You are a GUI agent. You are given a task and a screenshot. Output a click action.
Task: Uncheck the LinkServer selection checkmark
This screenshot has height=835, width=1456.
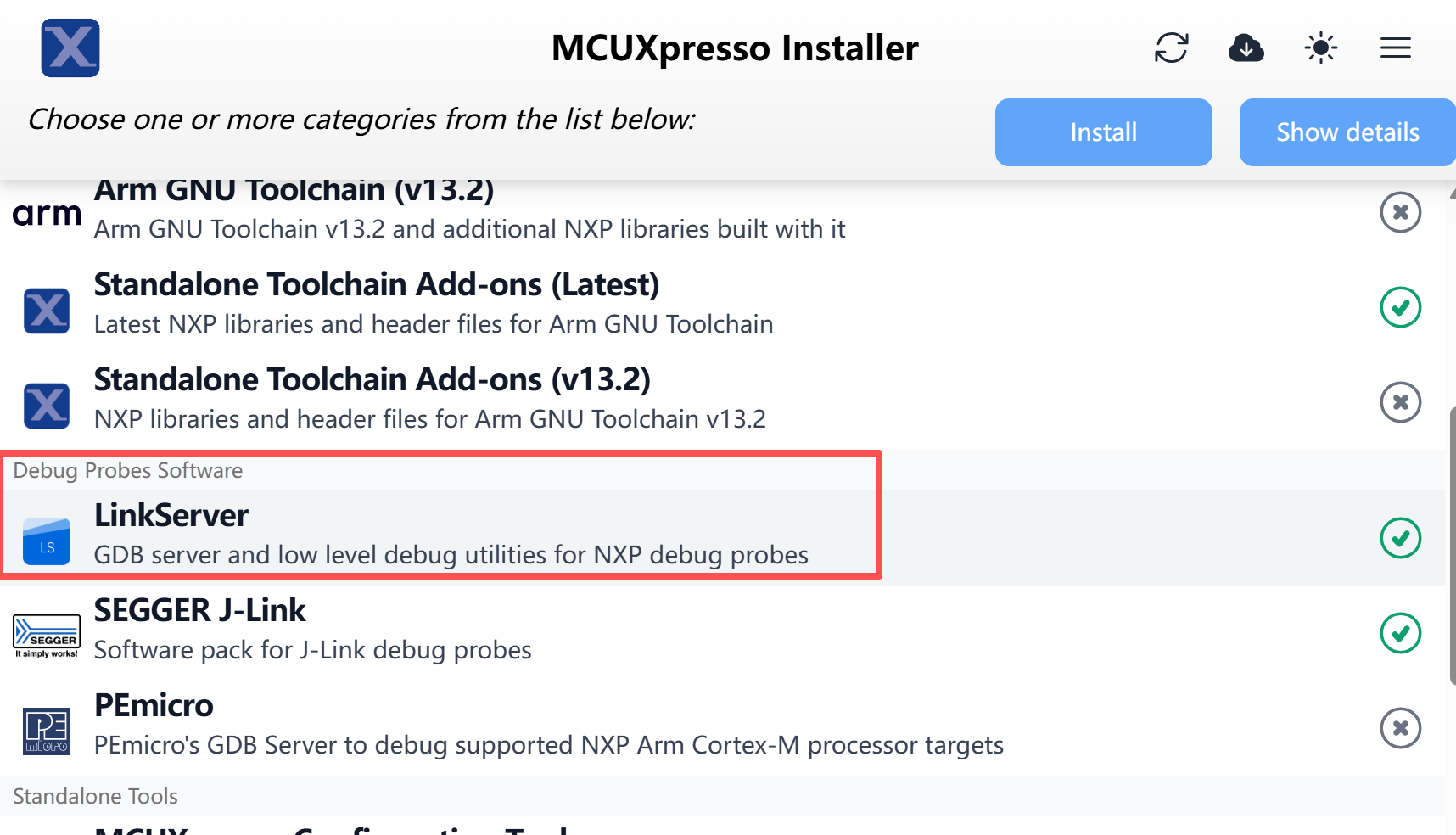point(1400,538)
